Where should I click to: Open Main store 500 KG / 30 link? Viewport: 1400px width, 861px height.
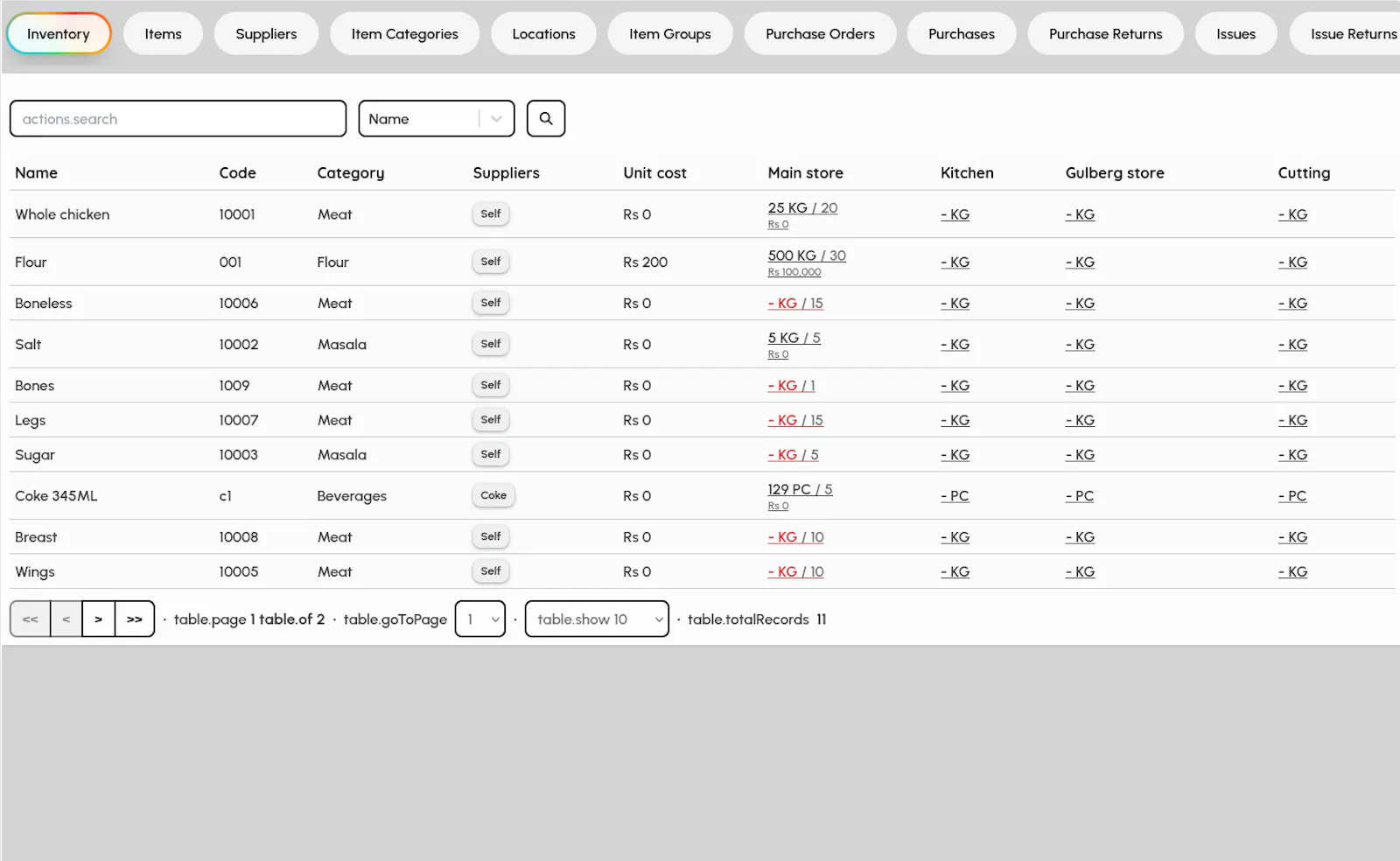pyautogui.click(x=807, y=255)
